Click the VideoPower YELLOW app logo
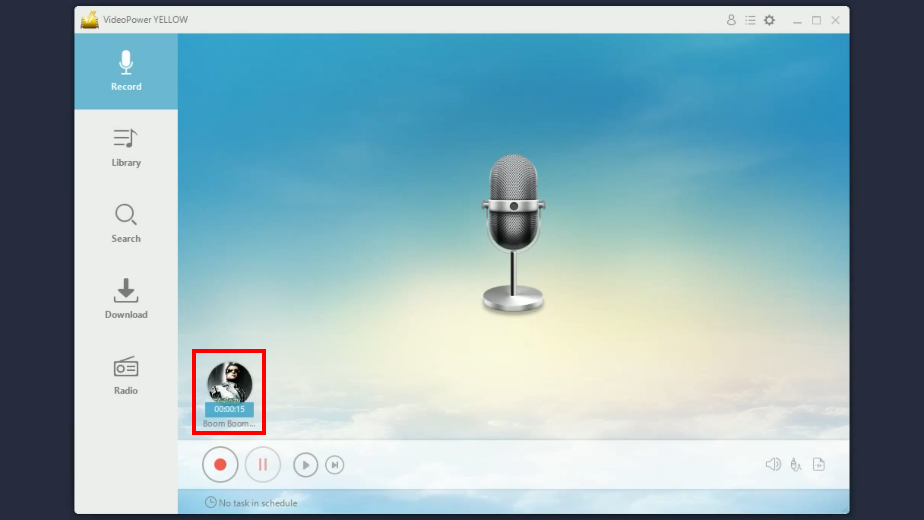924x520 pixels. tap(90, 19)
